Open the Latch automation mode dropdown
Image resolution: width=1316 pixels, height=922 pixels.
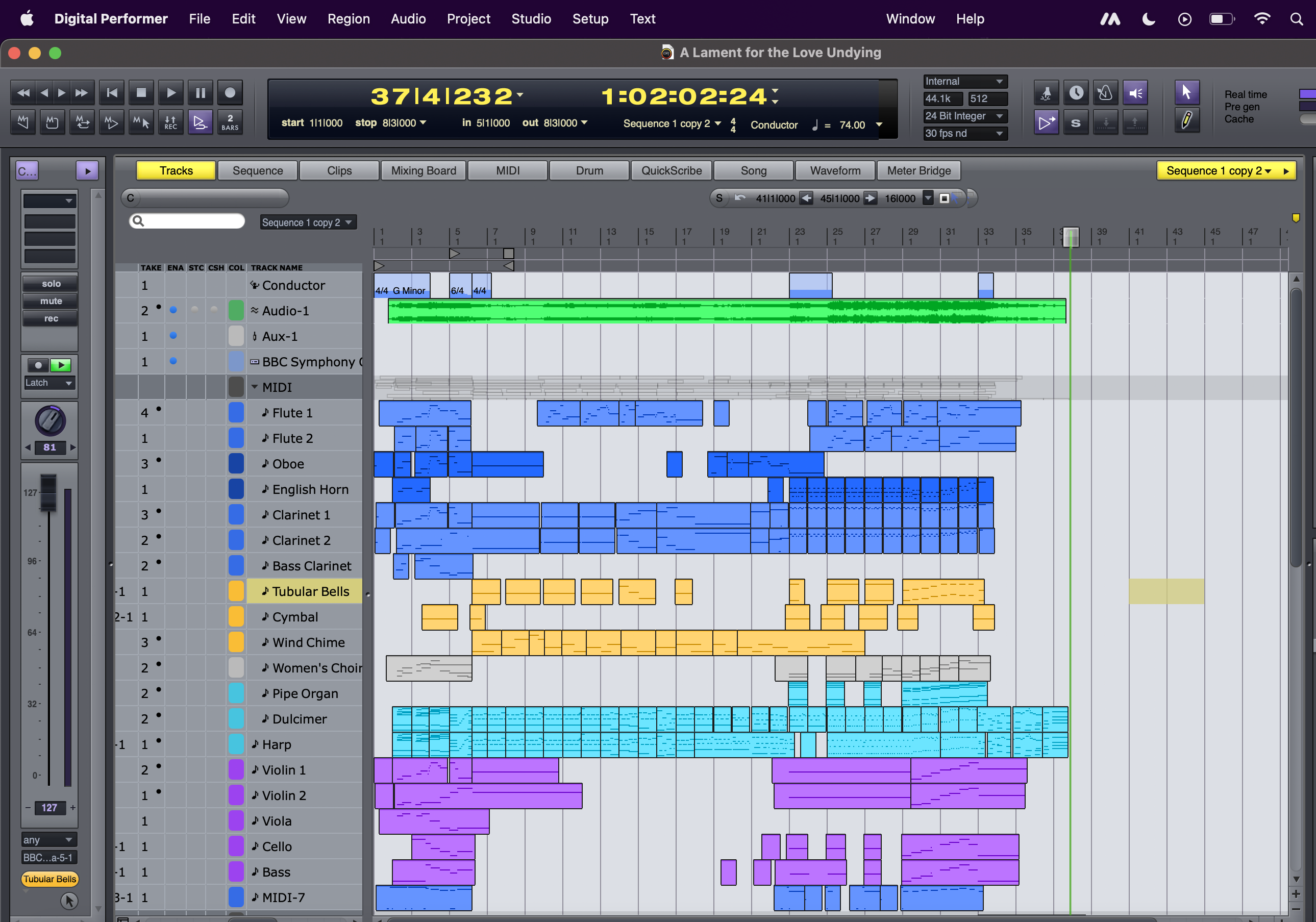click(x=49, y=383)
